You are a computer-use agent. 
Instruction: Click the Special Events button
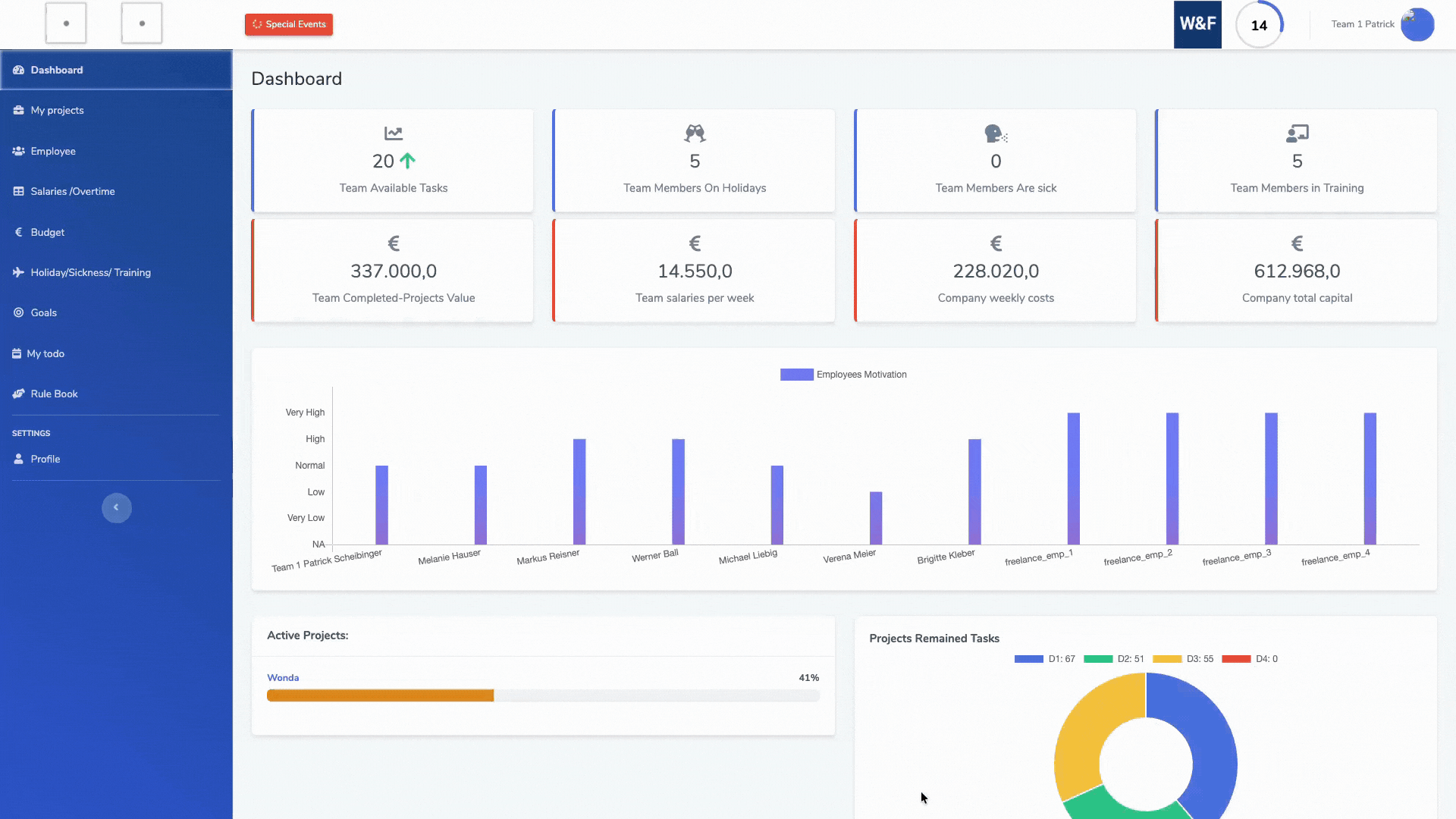(289, 24)
